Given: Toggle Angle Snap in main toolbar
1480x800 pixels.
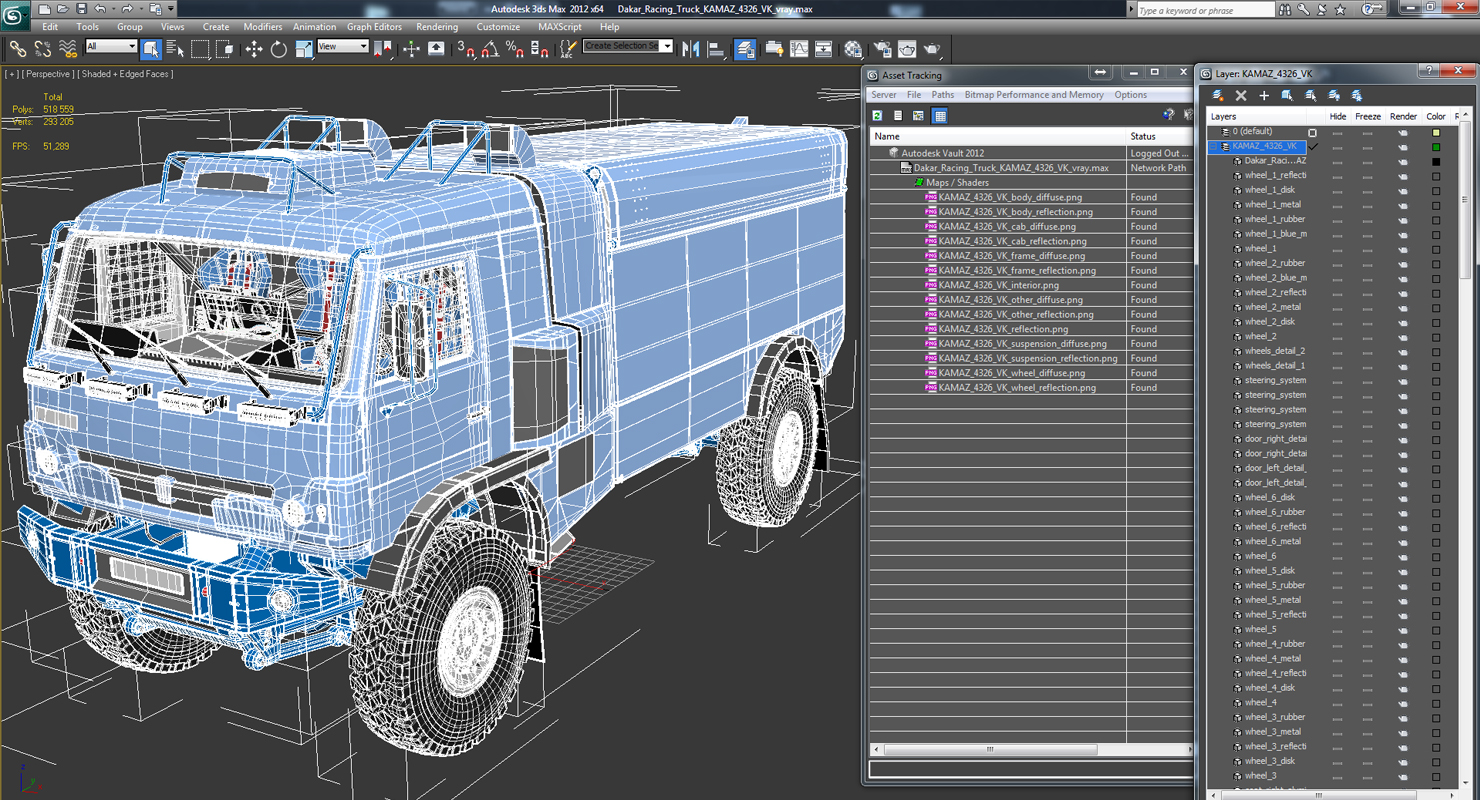Looking at the screenshot, I should [x=490, y=48].
